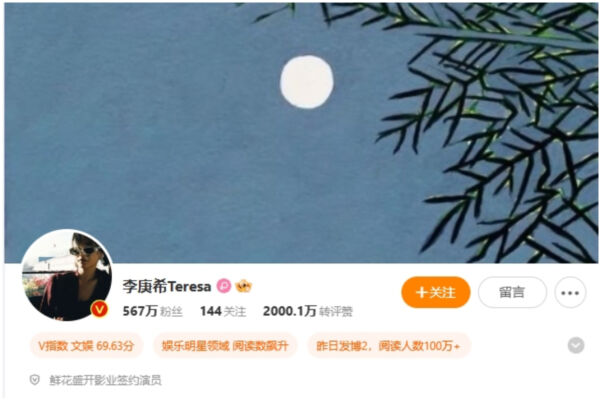The width and height of the screenshot is (600, 400).
Task: View the 567万 粉丝 followers list
Action: click(x=152, y=311)
